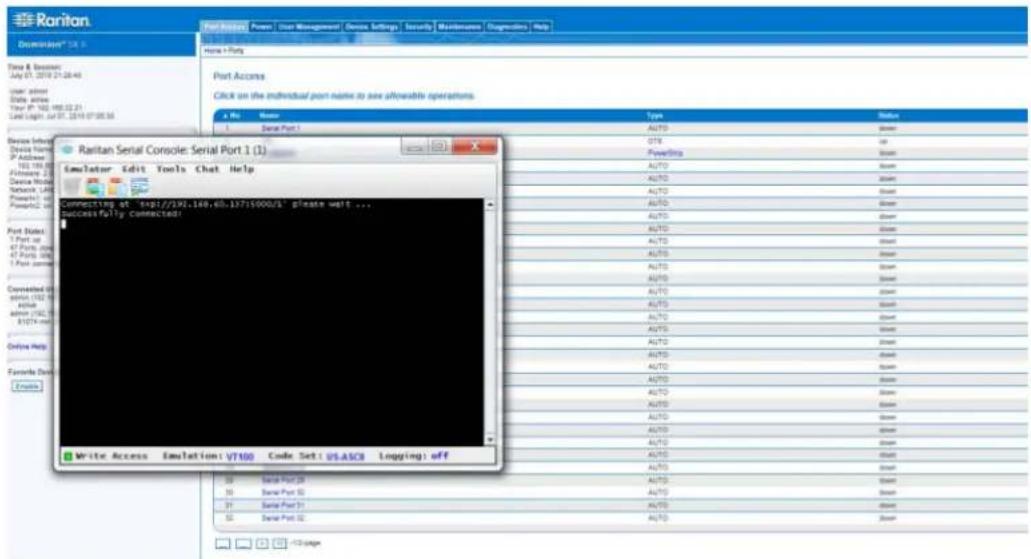
Task: Click the VT100 emulation link
Action: (x=240, y=456)
